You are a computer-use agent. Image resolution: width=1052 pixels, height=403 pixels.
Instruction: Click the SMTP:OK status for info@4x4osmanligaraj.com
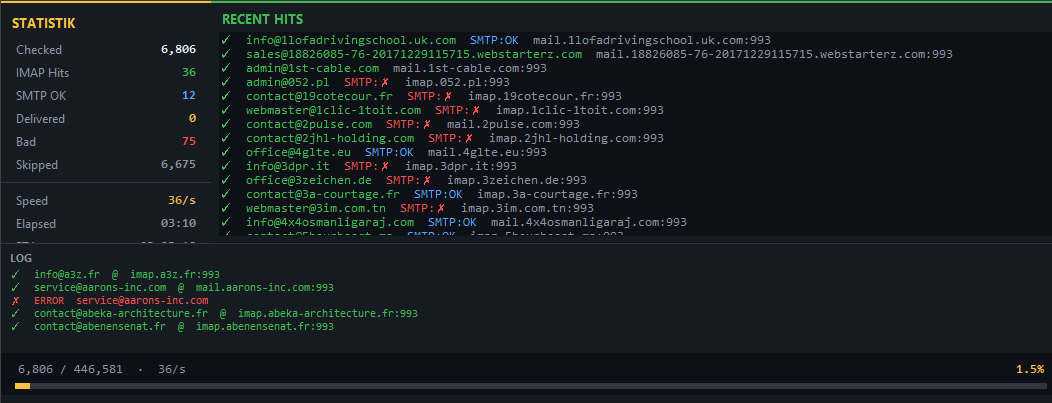pyautogui.click(x=452, y=222)
